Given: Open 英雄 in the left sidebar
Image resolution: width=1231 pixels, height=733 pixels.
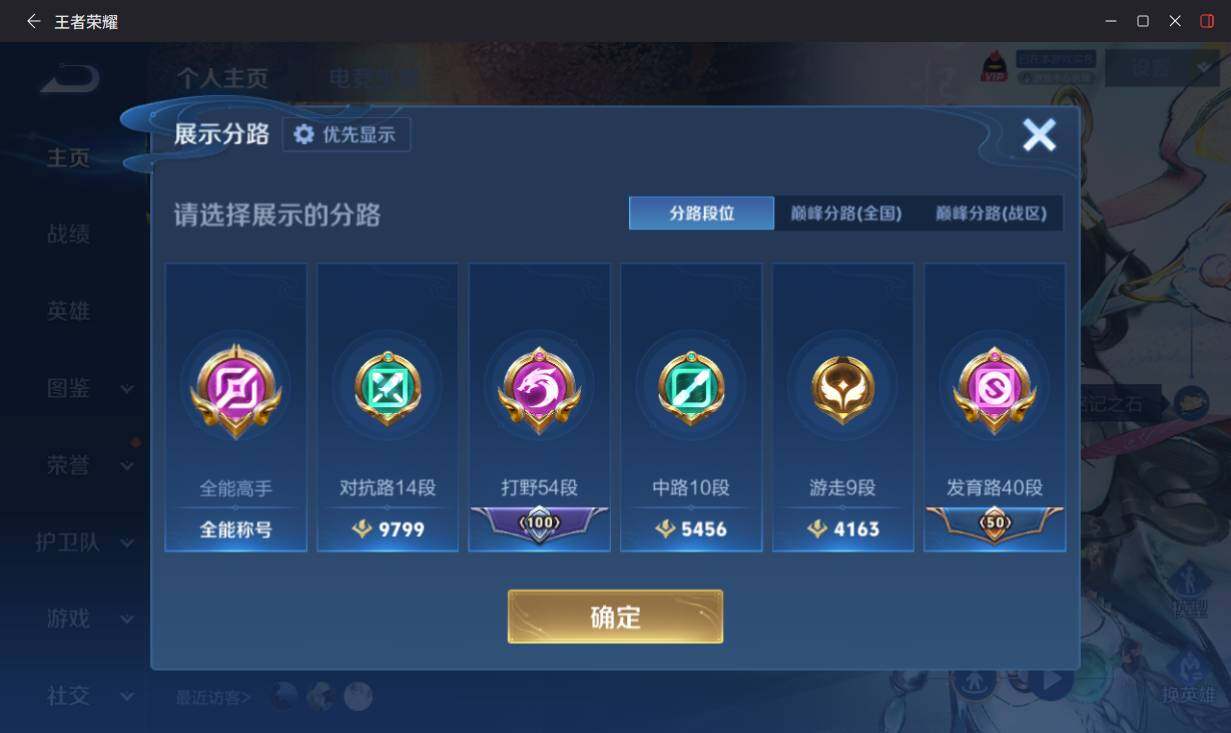Looking at the screenshot, I should click(x=68, y=311).
